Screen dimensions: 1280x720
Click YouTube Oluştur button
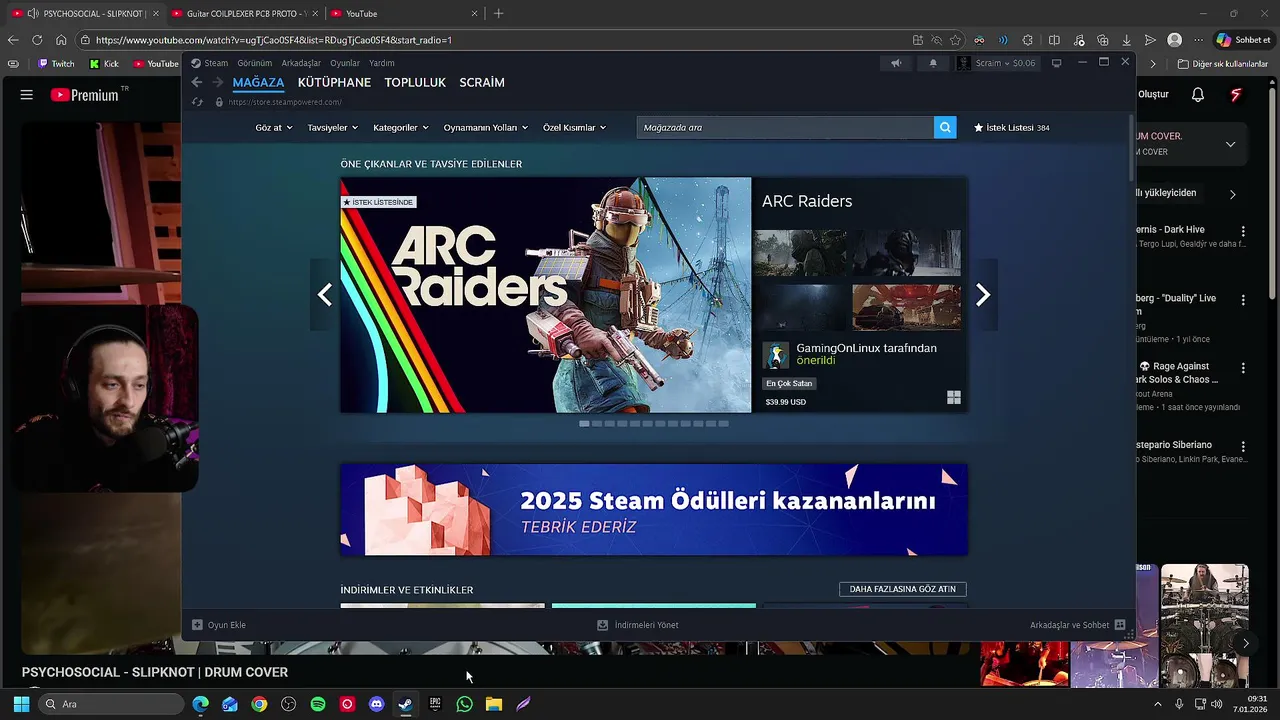[x=1153, y=94]
